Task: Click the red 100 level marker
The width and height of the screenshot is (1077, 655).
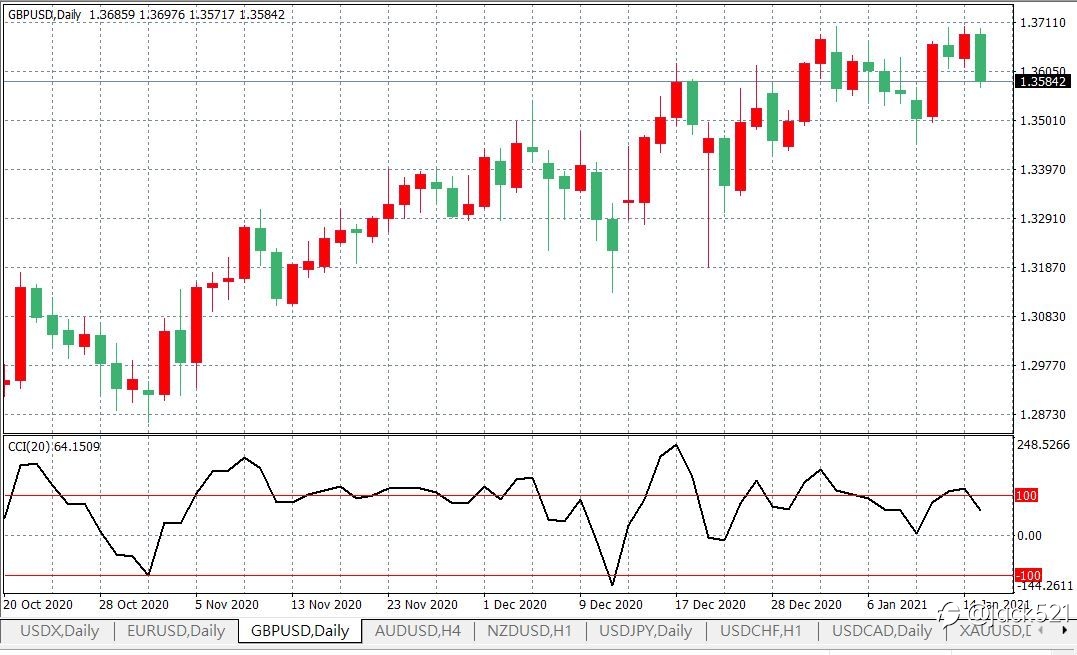Action: tap(1026, 495)
